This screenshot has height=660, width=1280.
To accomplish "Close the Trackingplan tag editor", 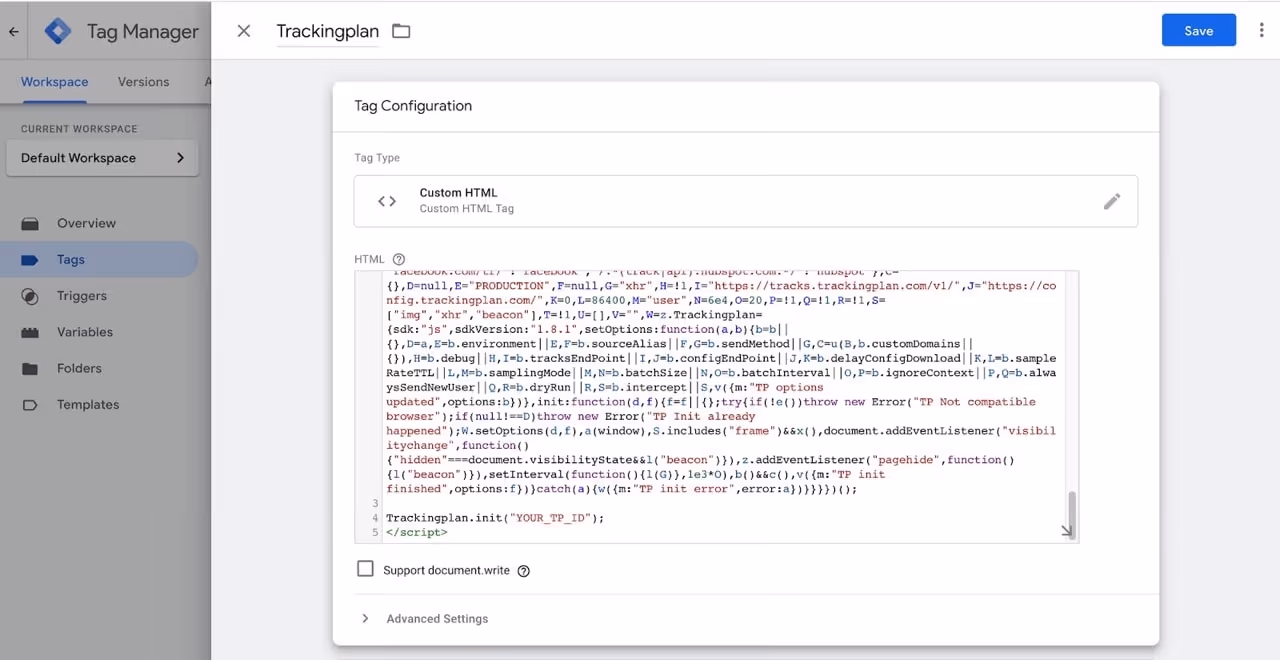I will 244,31.
